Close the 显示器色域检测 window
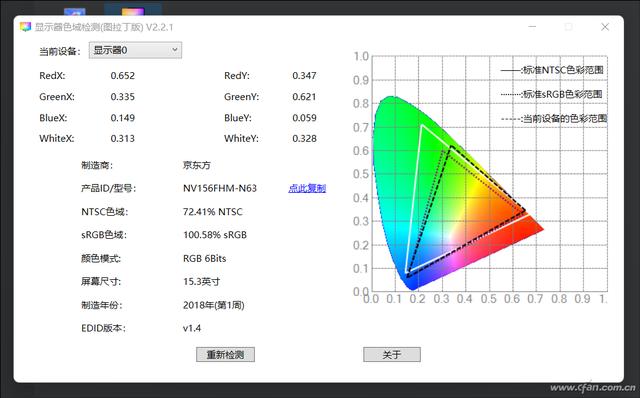This screenshot has width=640, height=398. pyautogui.click(x=605, y=27)
